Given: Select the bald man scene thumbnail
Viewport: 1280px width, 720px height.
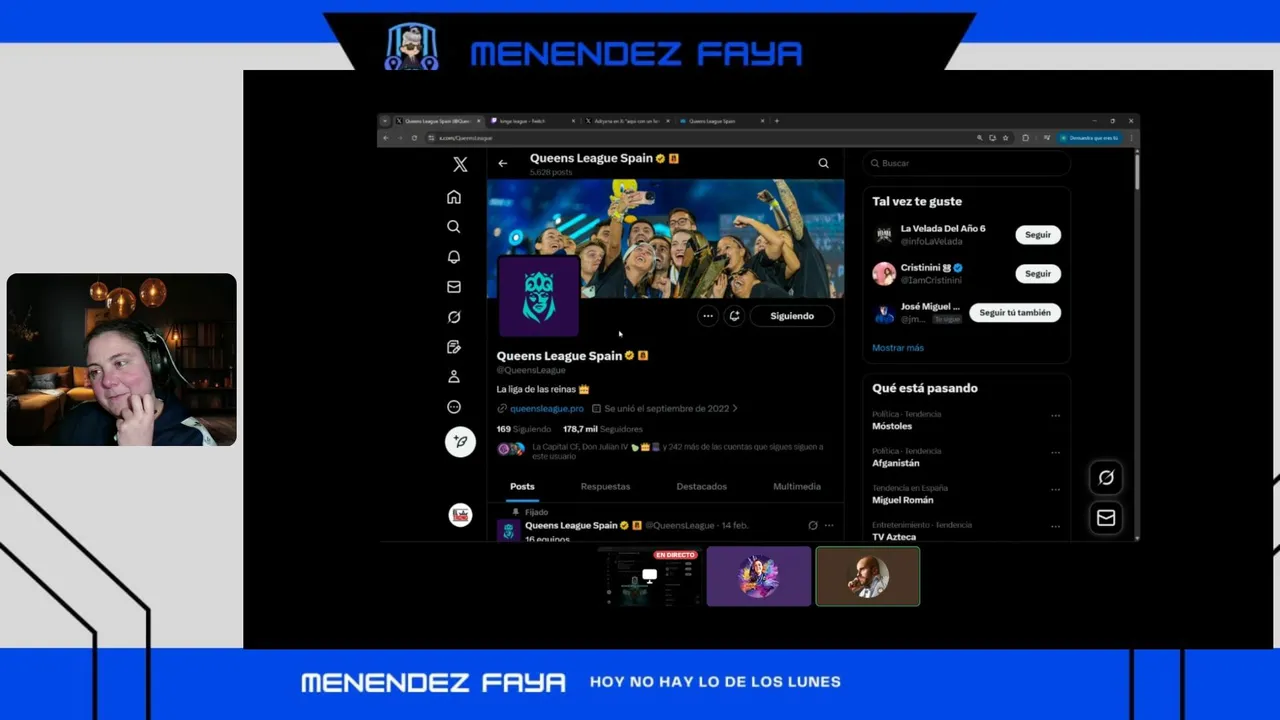Looking at the screenshot, I should (x=868, y=576).
